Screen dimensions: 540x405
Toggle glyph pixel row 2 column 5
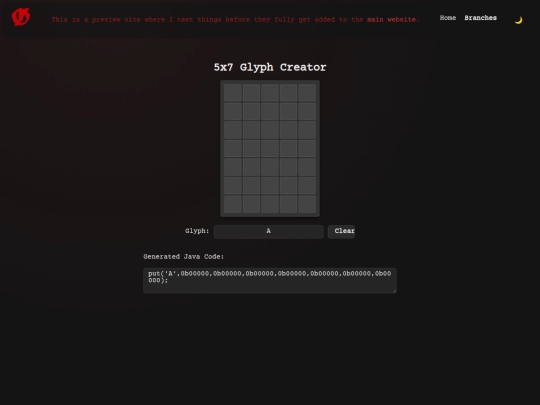[x=307, y=111]
